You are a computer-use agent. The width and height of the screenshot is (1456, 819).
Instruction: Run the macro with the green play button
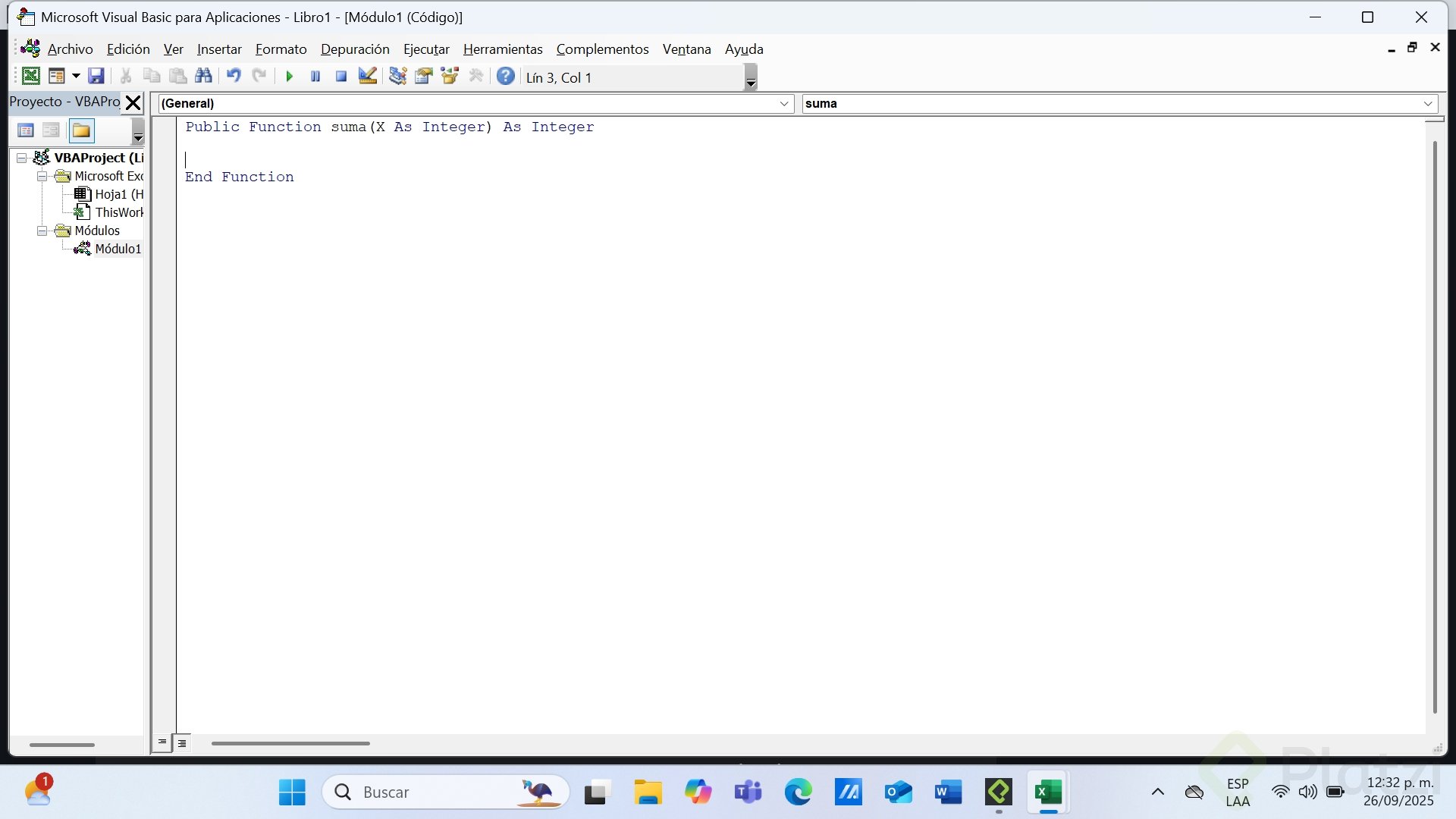tap(289, 76)
